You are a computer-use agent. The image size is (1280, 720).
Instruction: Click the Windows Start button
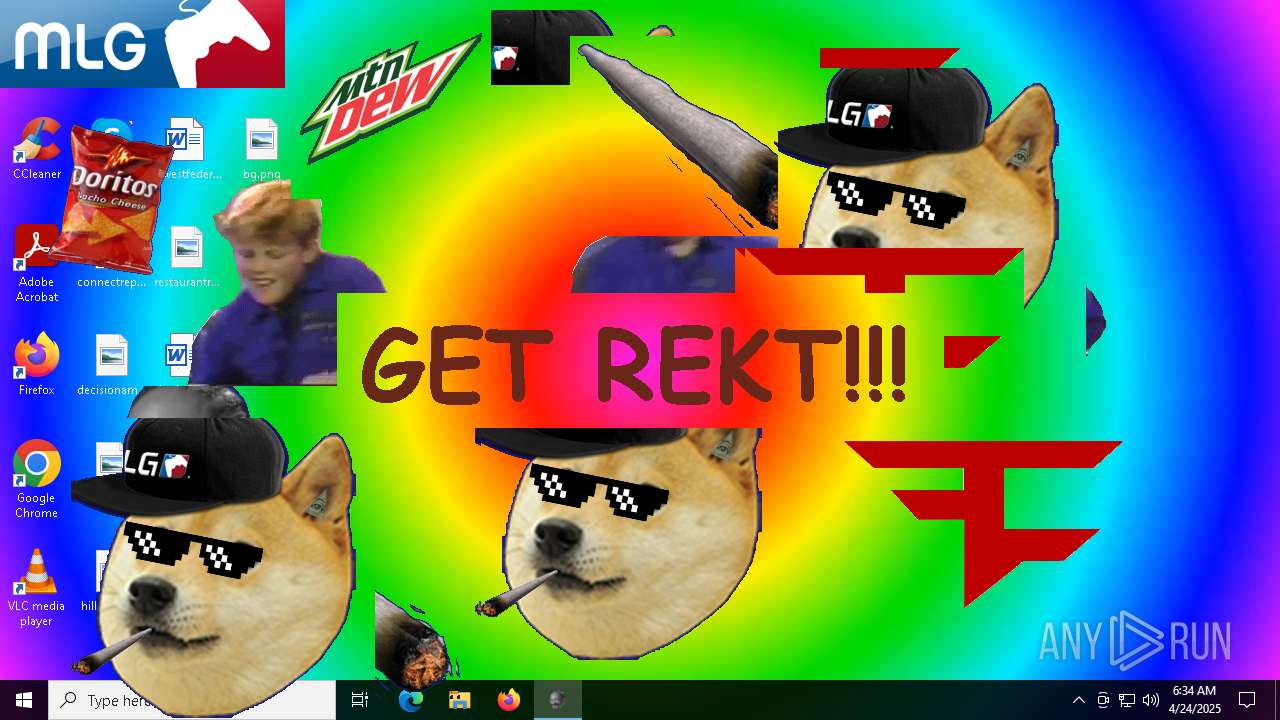[x=24, y=700]
